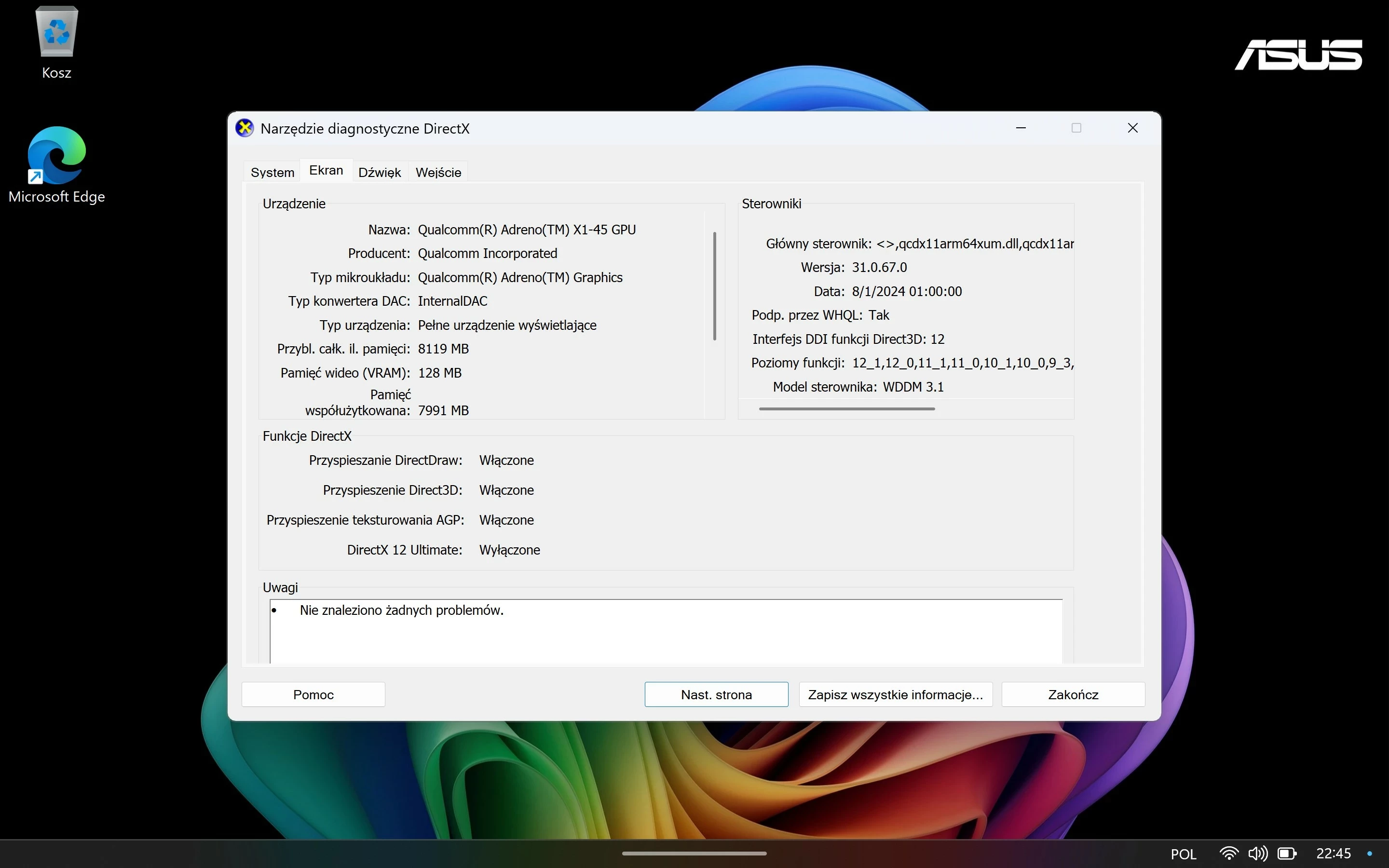Click driver date 8/1/2024 01:00:00

(907, 291)
